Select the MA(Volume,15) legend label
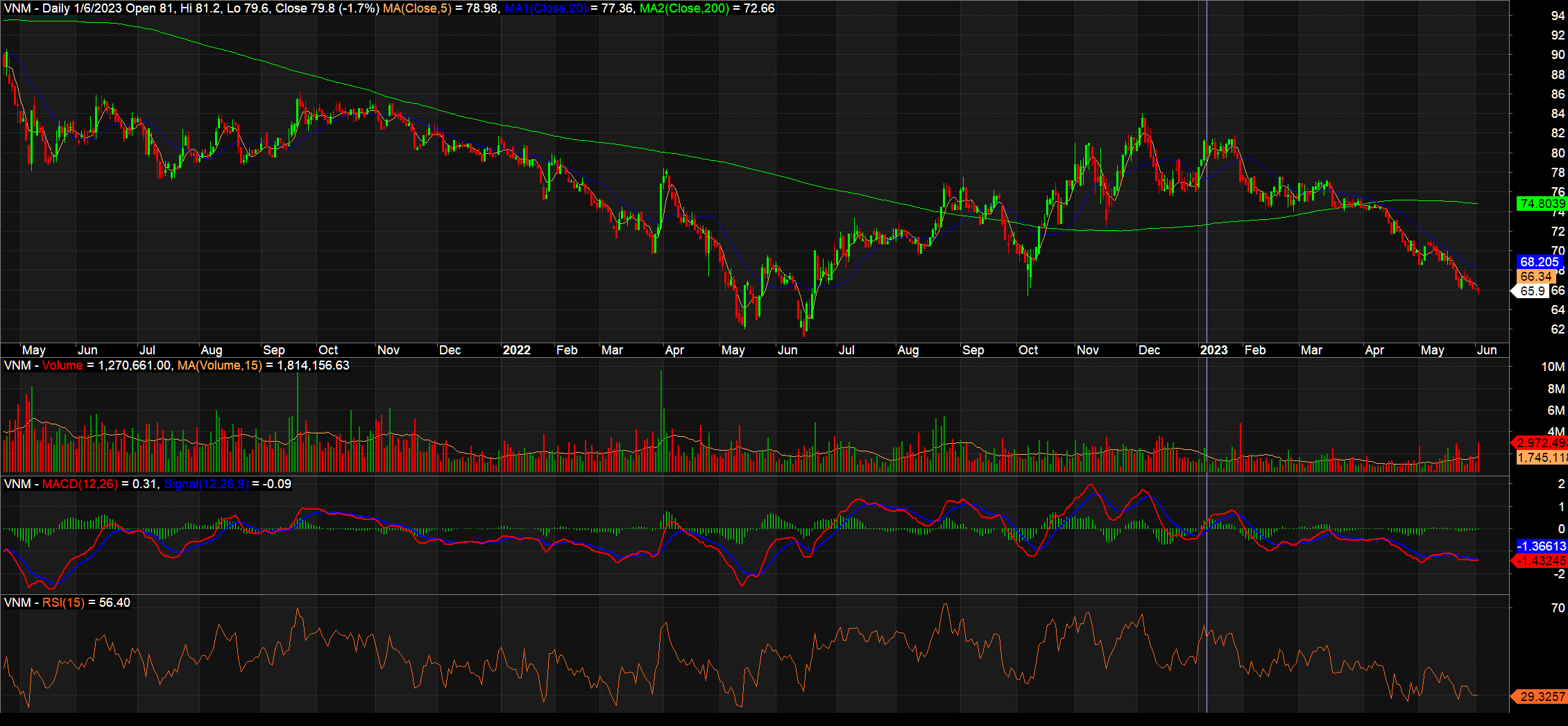The height and width of the screenshot is (726, 1568). 220,365
